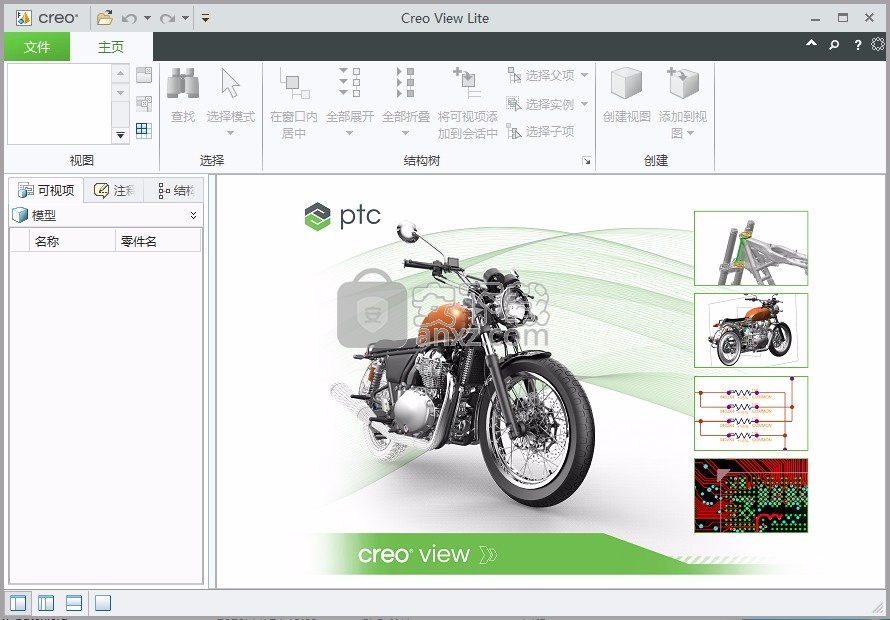Open options via the gear icon
890x620 pixels.
click(878, 44)
